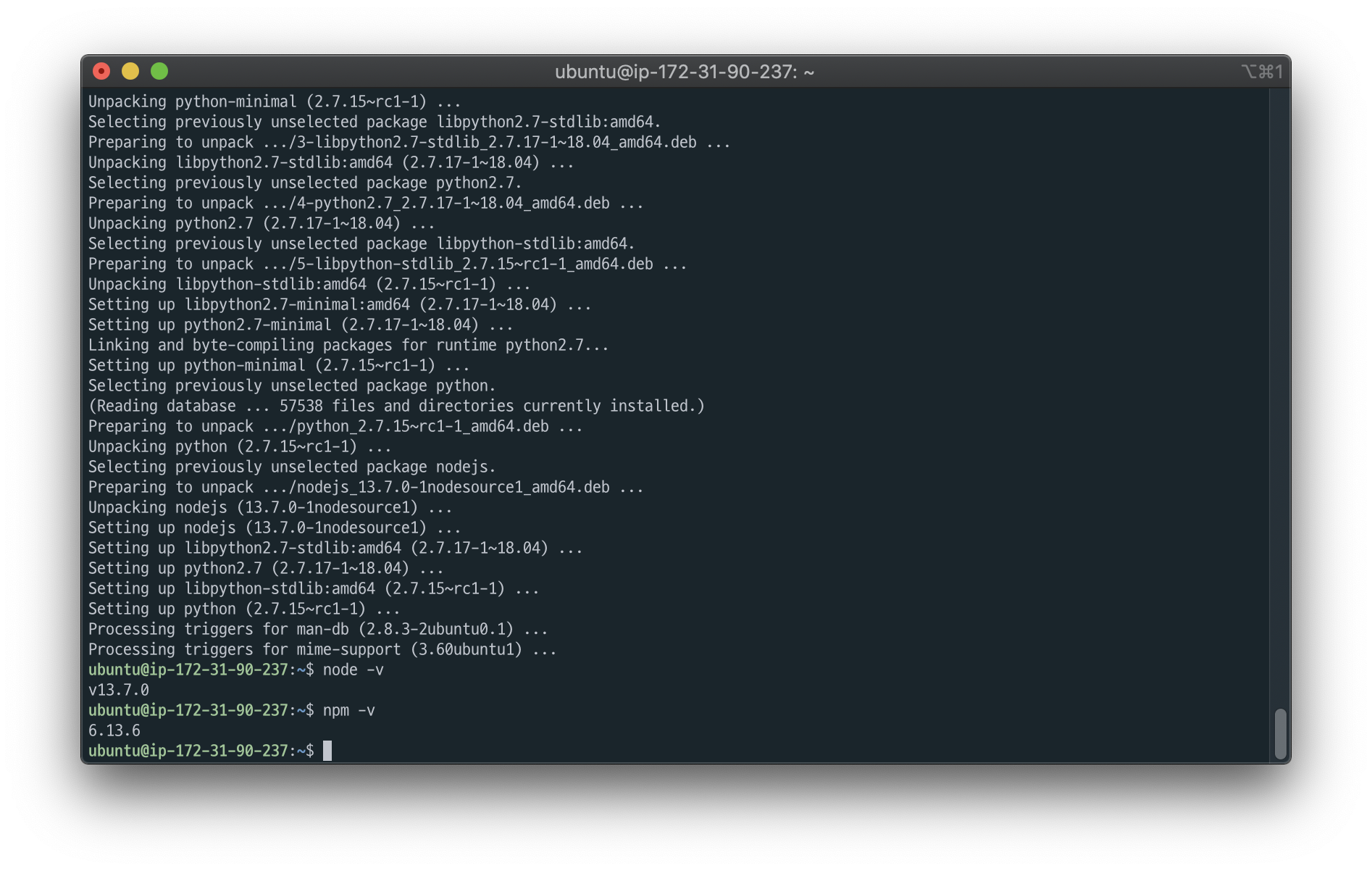Screen dimensions: 1372x871
Task: Click the v13.7.0 version output line
Action: pyautogui.click(x=118, y=690)
